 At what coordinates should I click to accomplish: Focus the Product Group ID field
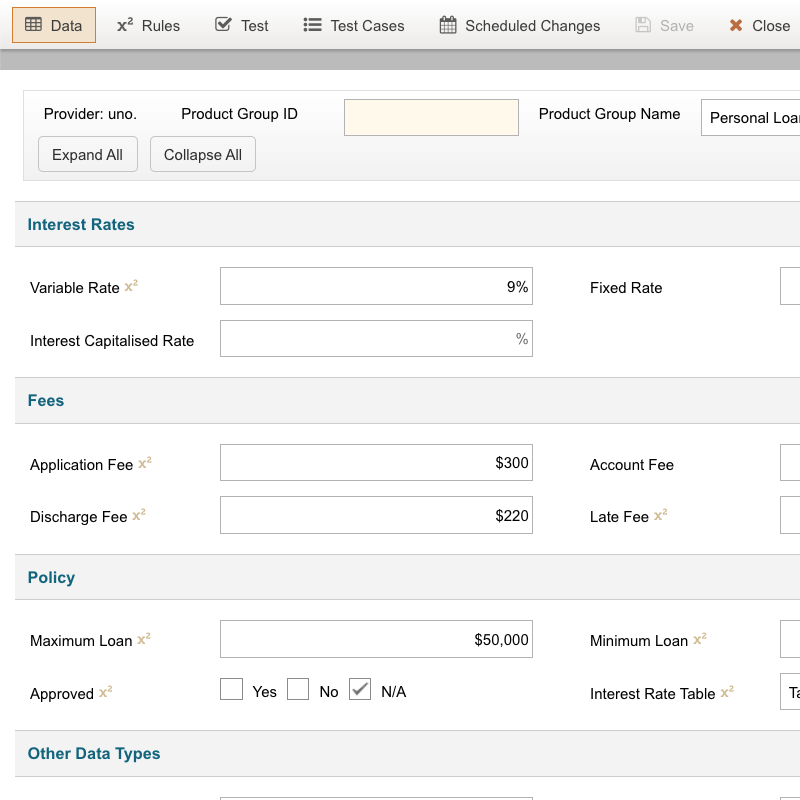click(x=431, y=117)
